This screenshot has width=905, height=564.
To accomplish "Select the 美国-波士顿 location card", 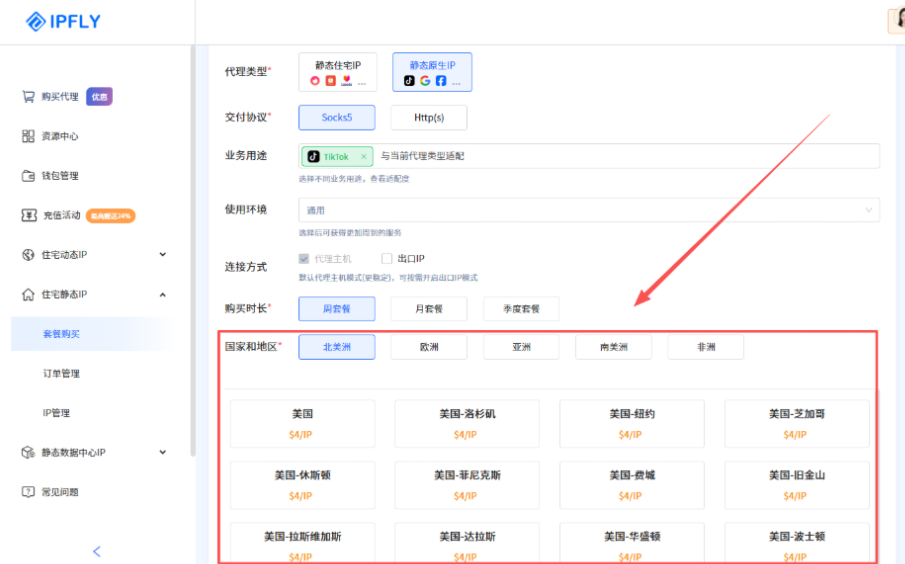I will point(797,543).
